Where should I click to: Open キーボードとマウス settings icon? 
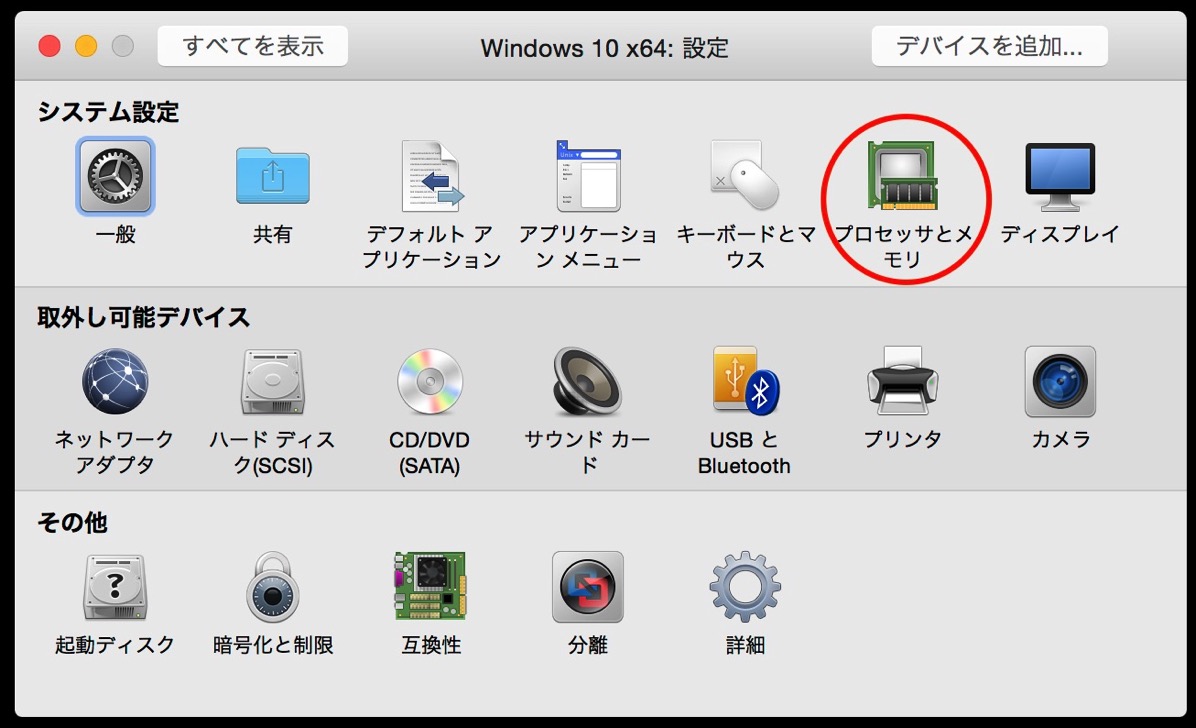click(744, 175)
